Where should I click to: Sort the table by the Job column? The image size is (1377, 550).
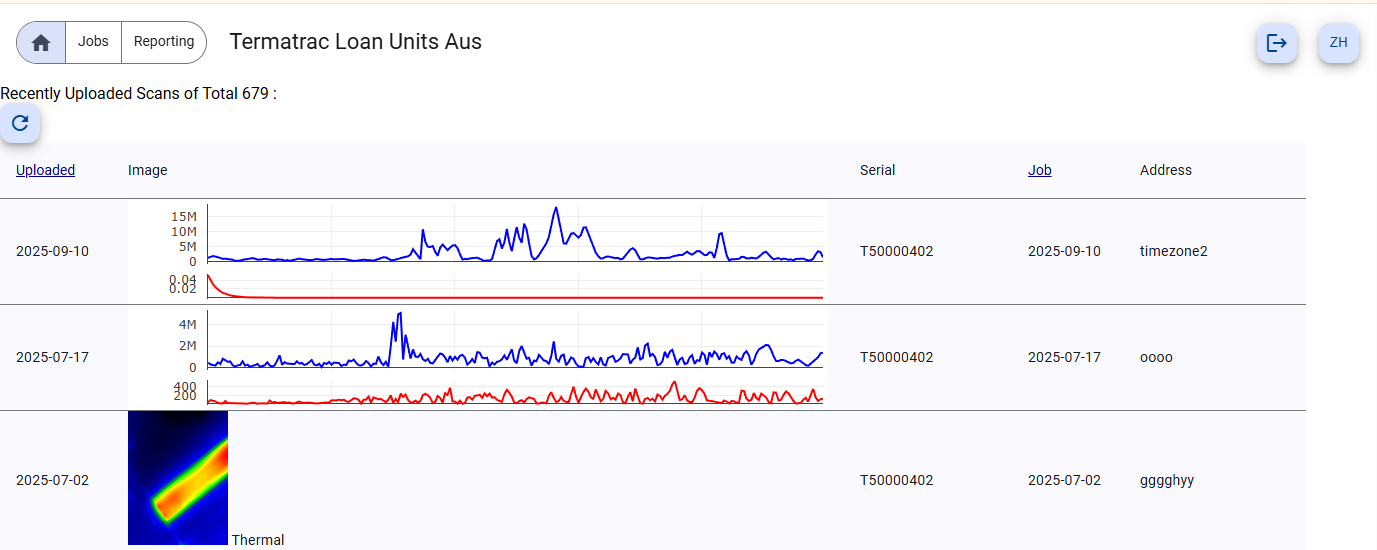click(x=1040, y=170)
